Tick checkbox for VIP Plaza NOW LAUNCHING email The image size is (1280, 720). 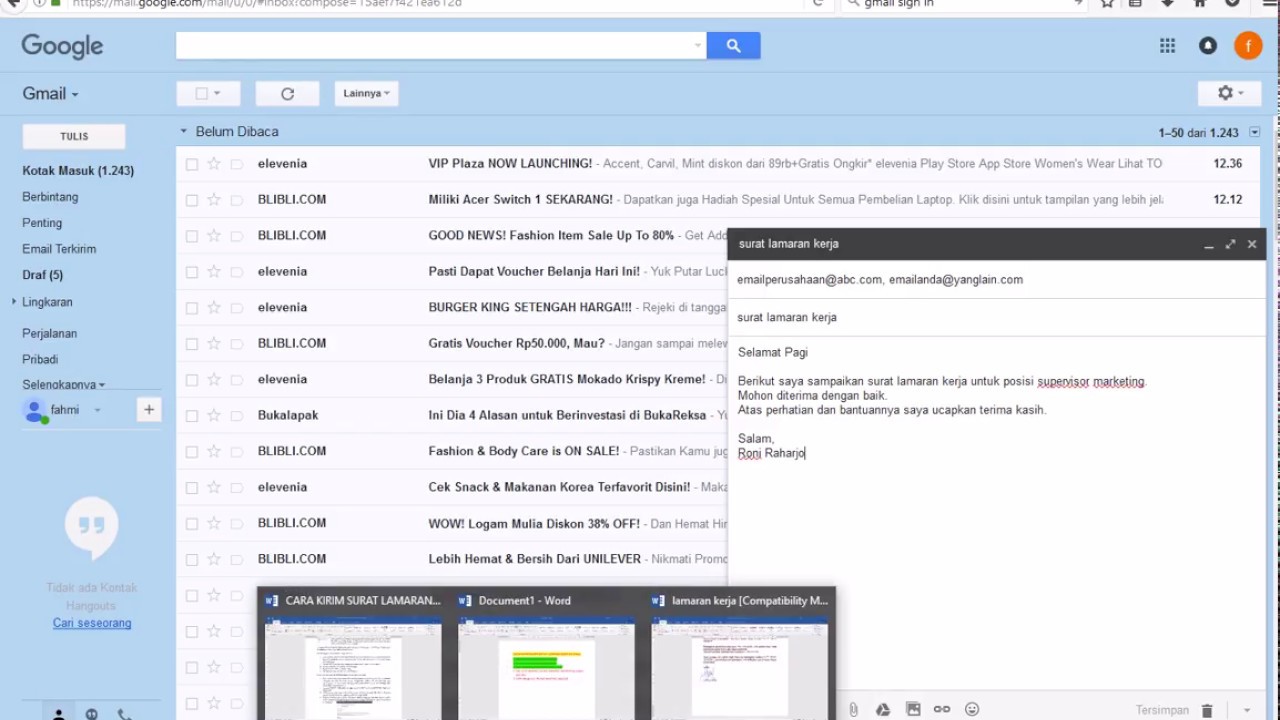[191, 164]
